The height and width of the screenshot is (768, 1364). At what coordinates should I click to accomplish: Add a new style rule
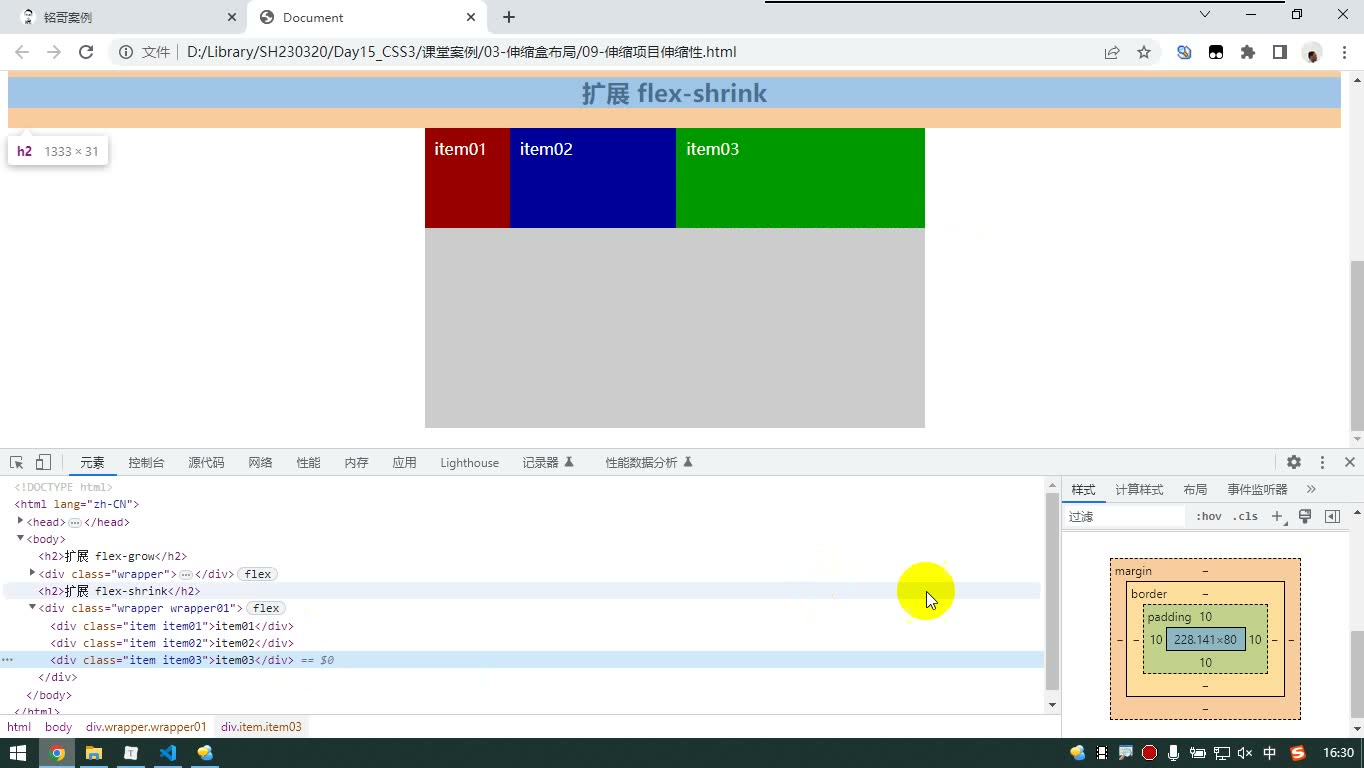coord(1277,516)
